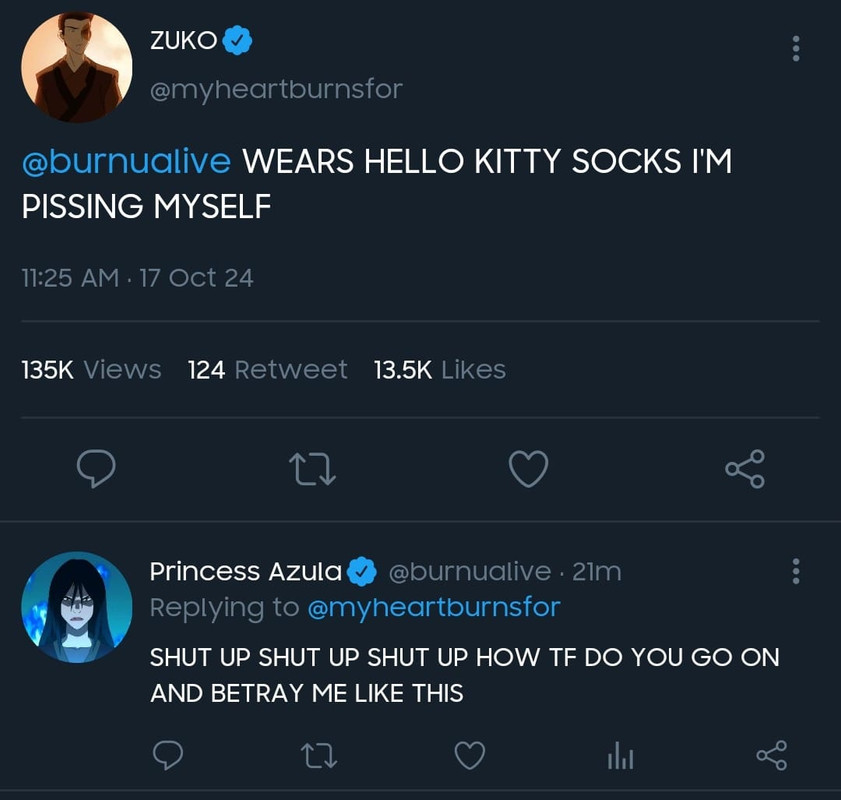Retweet Princess Azula's reply
Viewport: 841px width, 800px height.
pos(320,756)
